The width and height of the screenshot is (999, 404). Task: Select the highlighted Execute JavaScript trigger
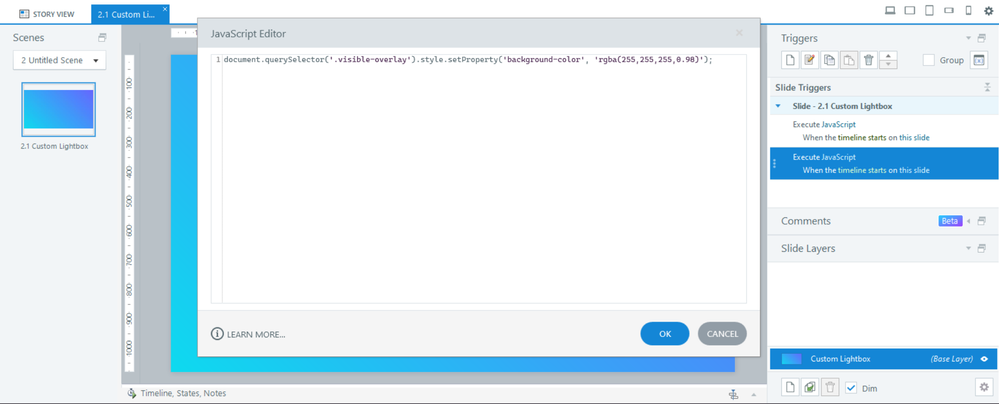click(884, 163)
